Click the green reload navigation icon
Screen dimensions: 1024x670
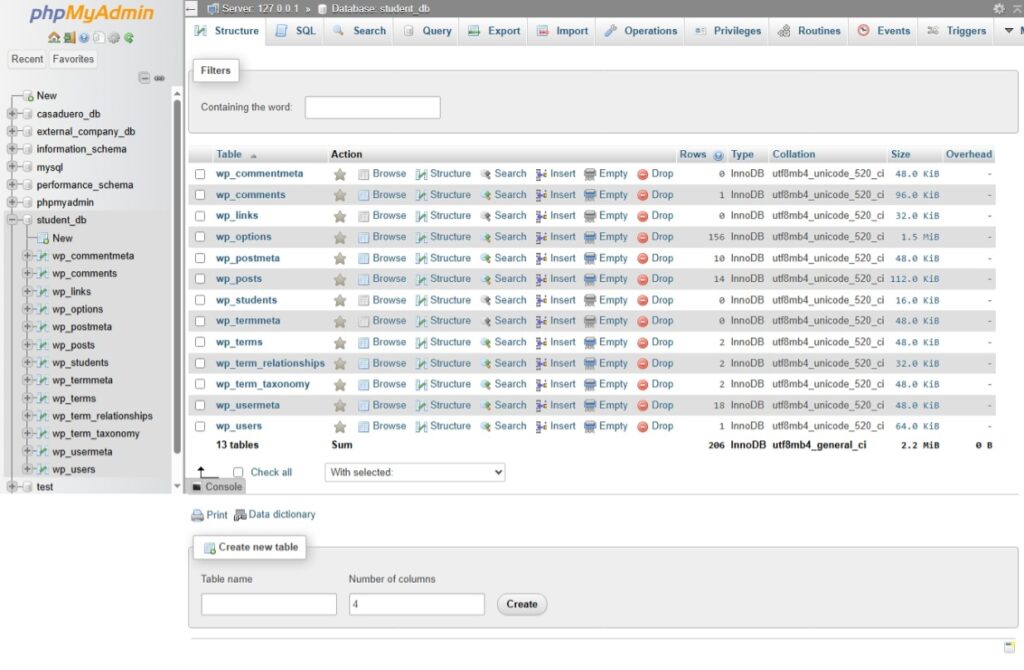pos(128,38)
